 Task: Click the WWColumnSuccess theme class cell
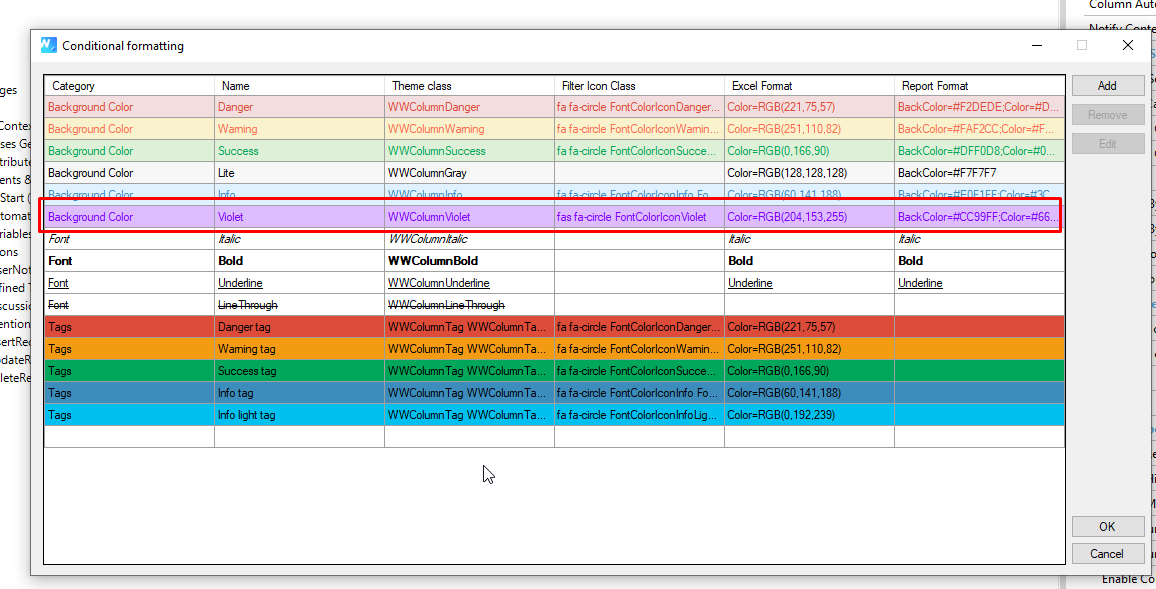(x=469, y=151)
